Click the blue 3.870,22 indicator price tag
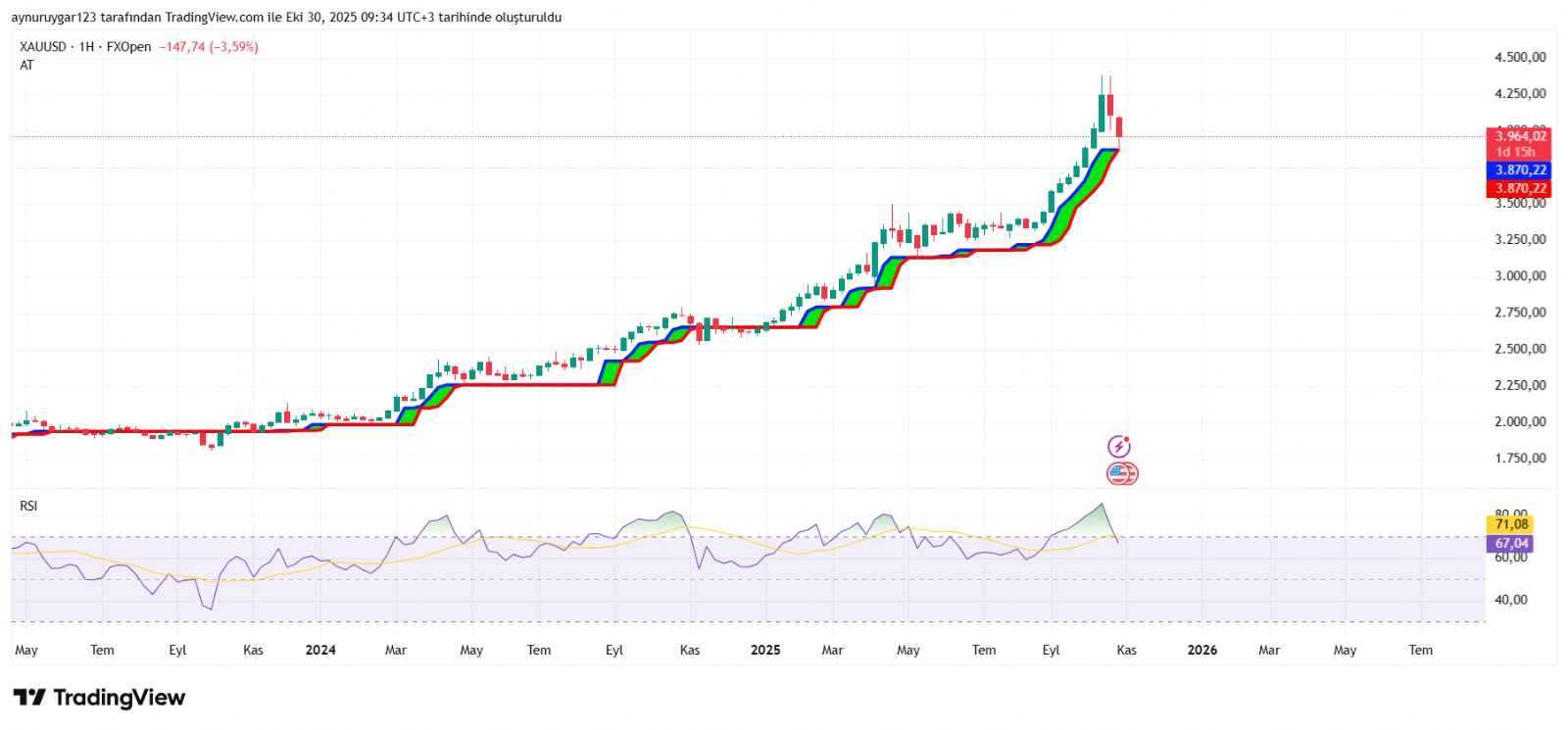The width and height of the screenshot is (1568, 730). tap(1519, 170)
